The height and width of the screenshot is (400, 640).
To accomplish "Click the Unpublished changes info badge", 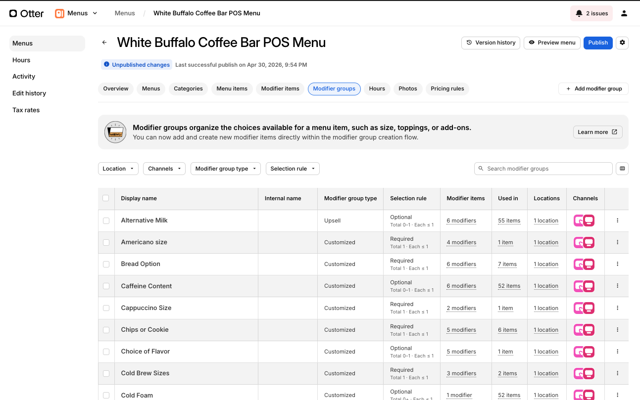I will (x=136, y=64).
